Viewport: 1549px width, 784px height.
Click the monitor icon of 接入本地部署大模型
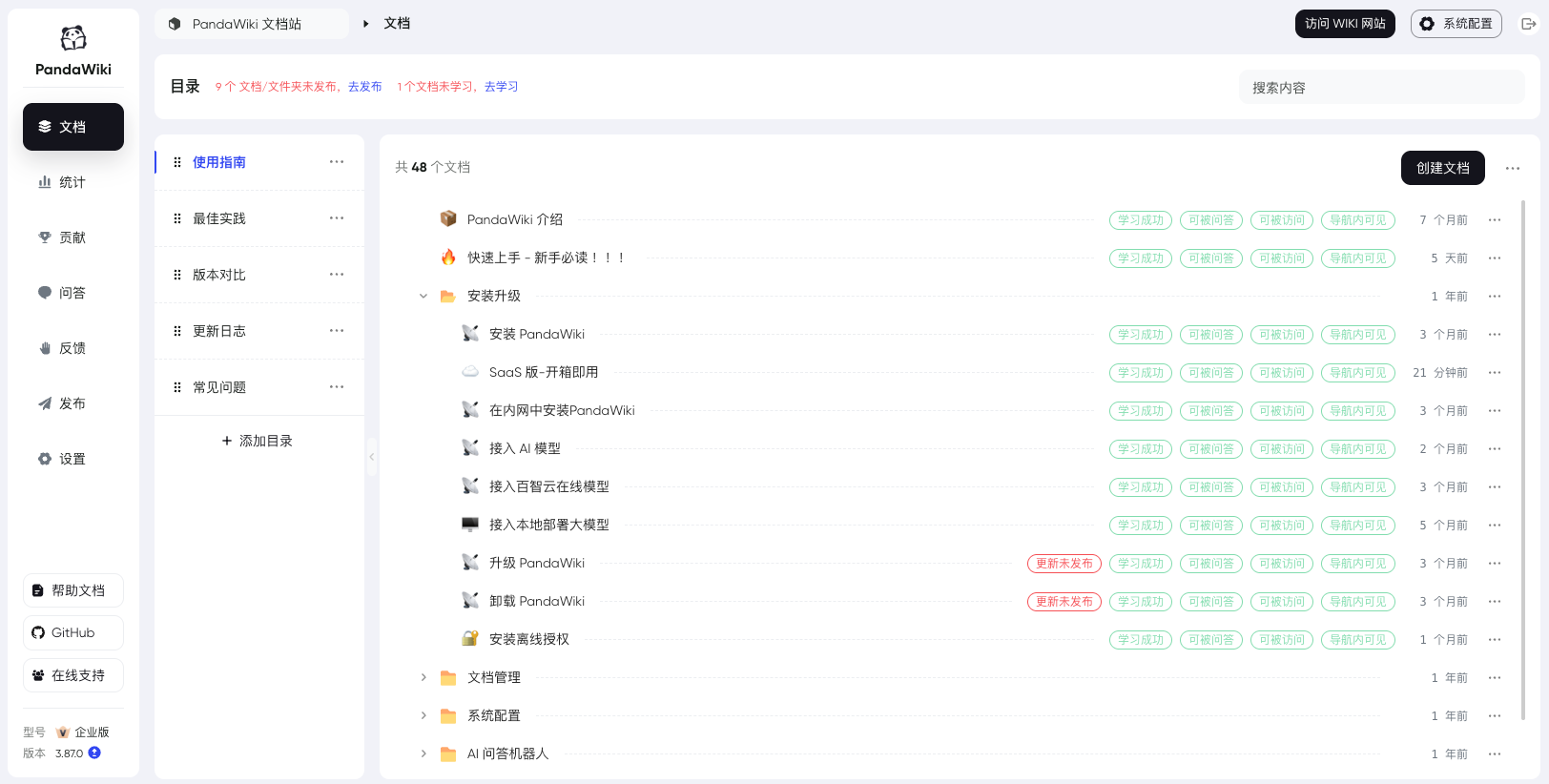click(x=470, y=524)
